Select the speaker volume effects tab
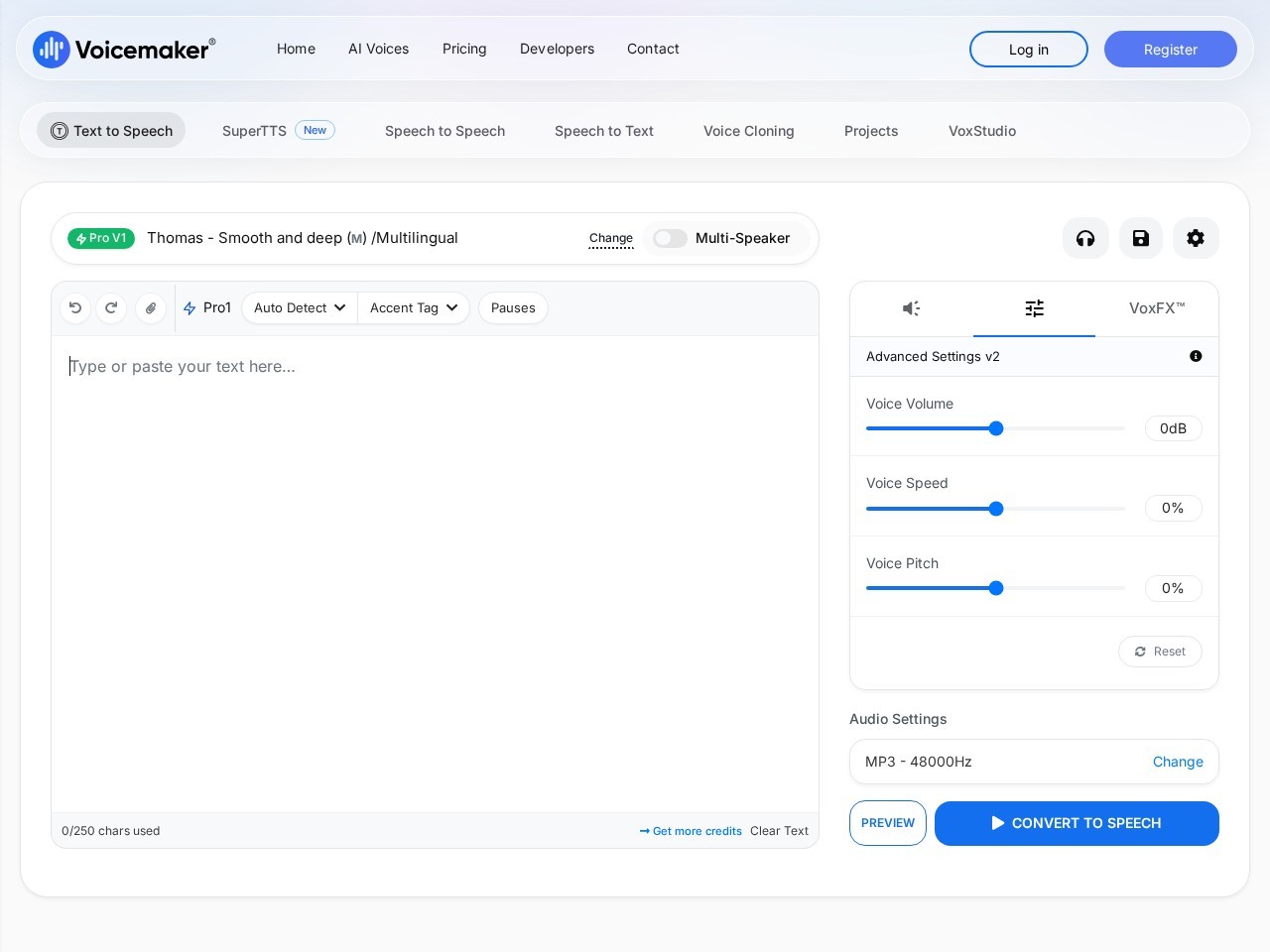1270x952 pixels. pyautogui.click(x=912, y=308)
